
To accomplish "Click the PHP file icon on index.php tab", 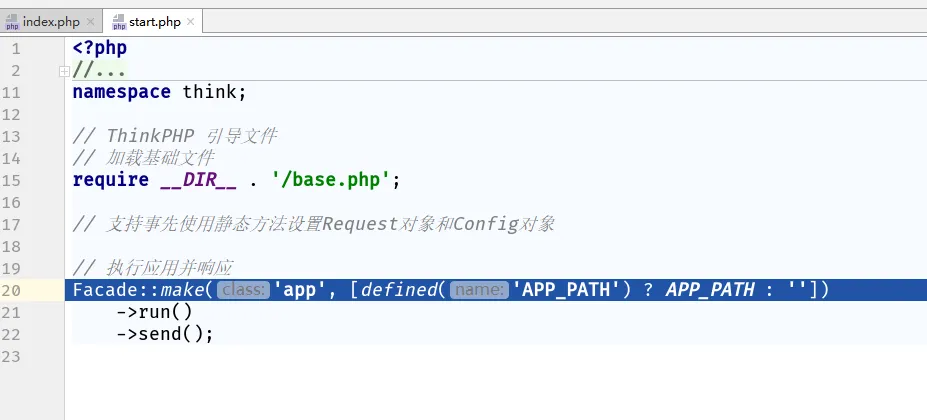I will pos(13,22).
